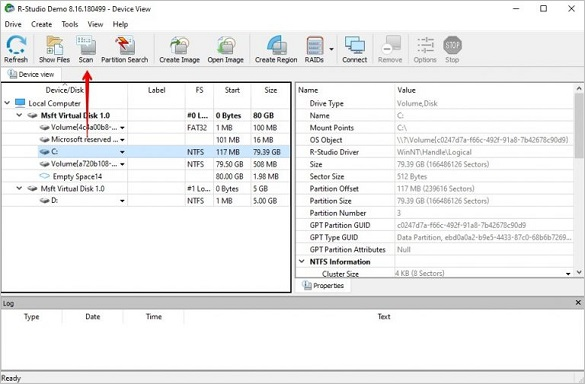Click the Create Image icon
This screenshot has height=384, width=585.
pyautogui.click(x=179, y=49)
